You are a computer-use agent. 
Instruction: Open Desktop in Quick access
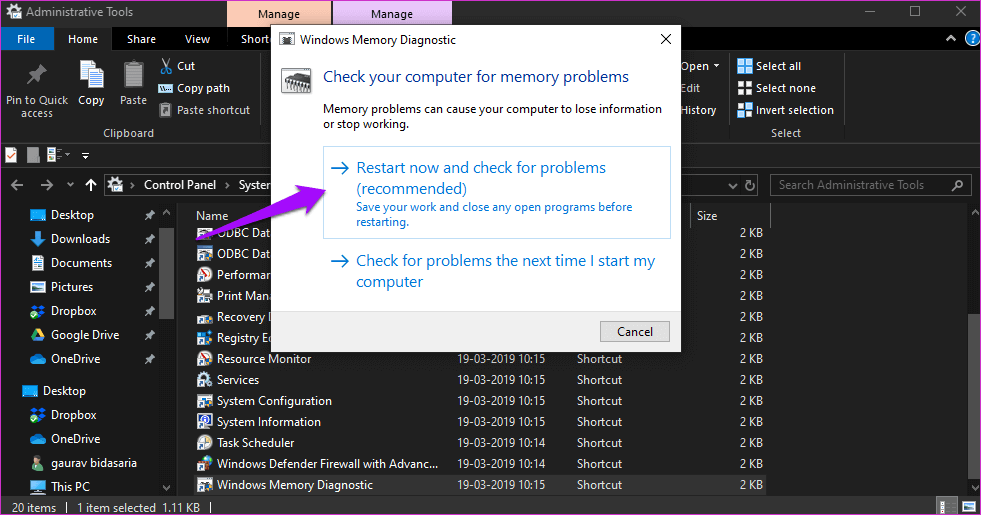point(72,215)
